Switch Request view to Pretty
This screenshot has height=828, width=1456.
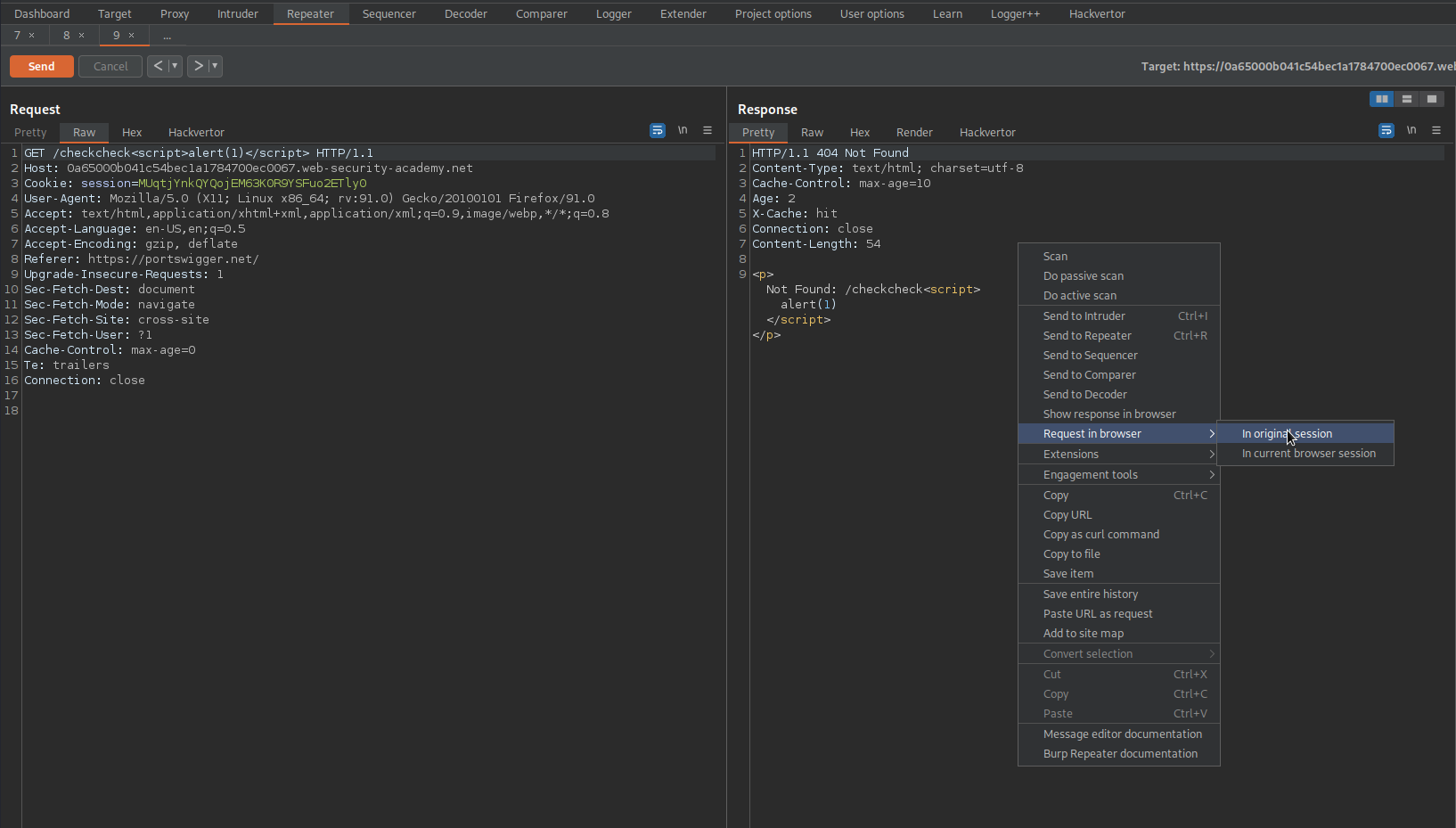30,133
